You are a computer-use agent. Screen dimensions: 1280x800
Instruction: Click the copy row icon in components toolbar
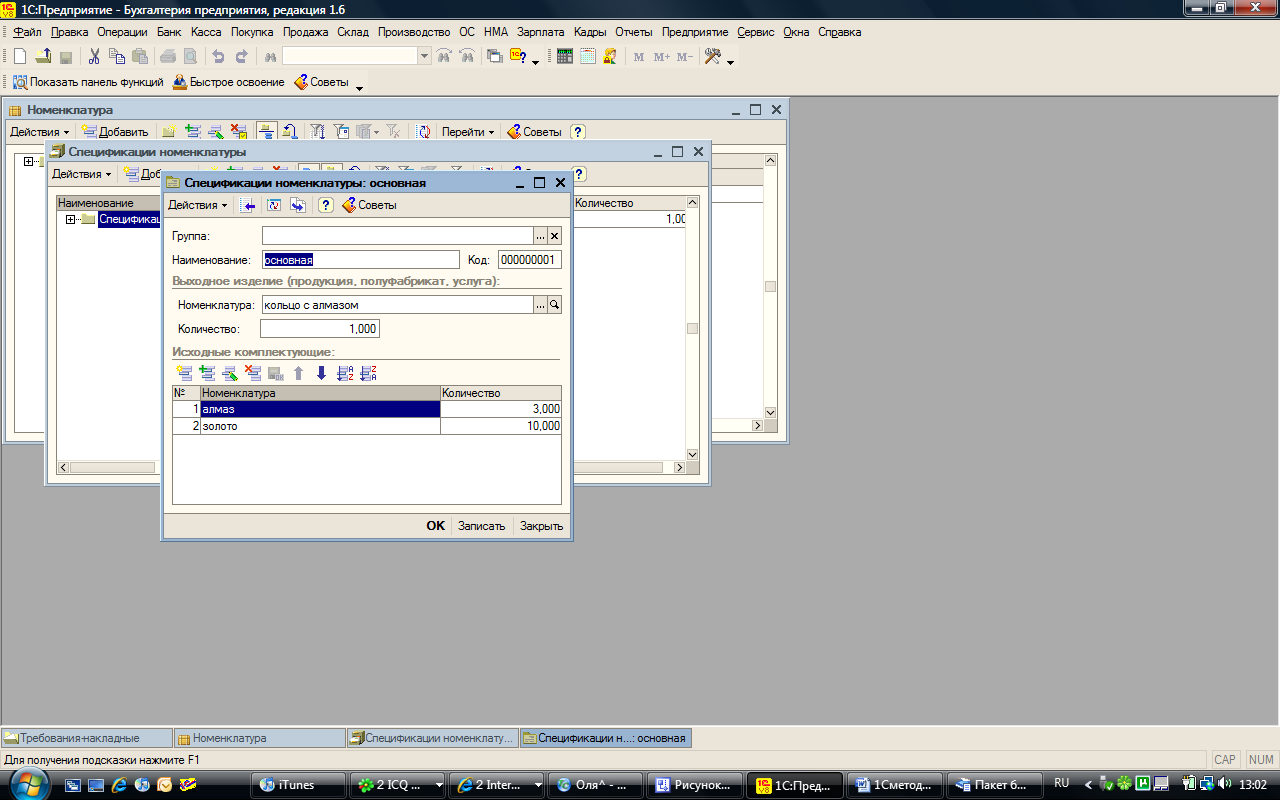[x=207, y=373]
